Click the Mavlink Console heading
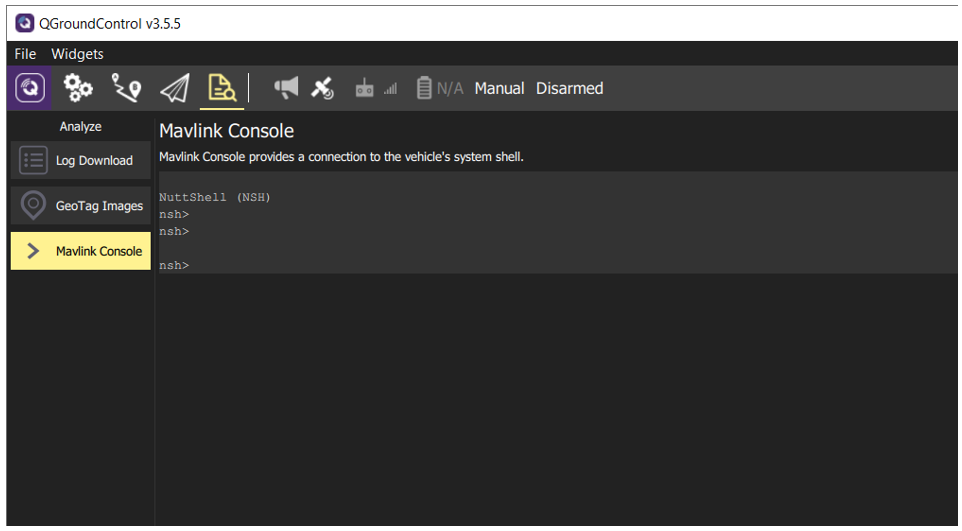This screenshot has height=531, width=962. coord(226,131)
